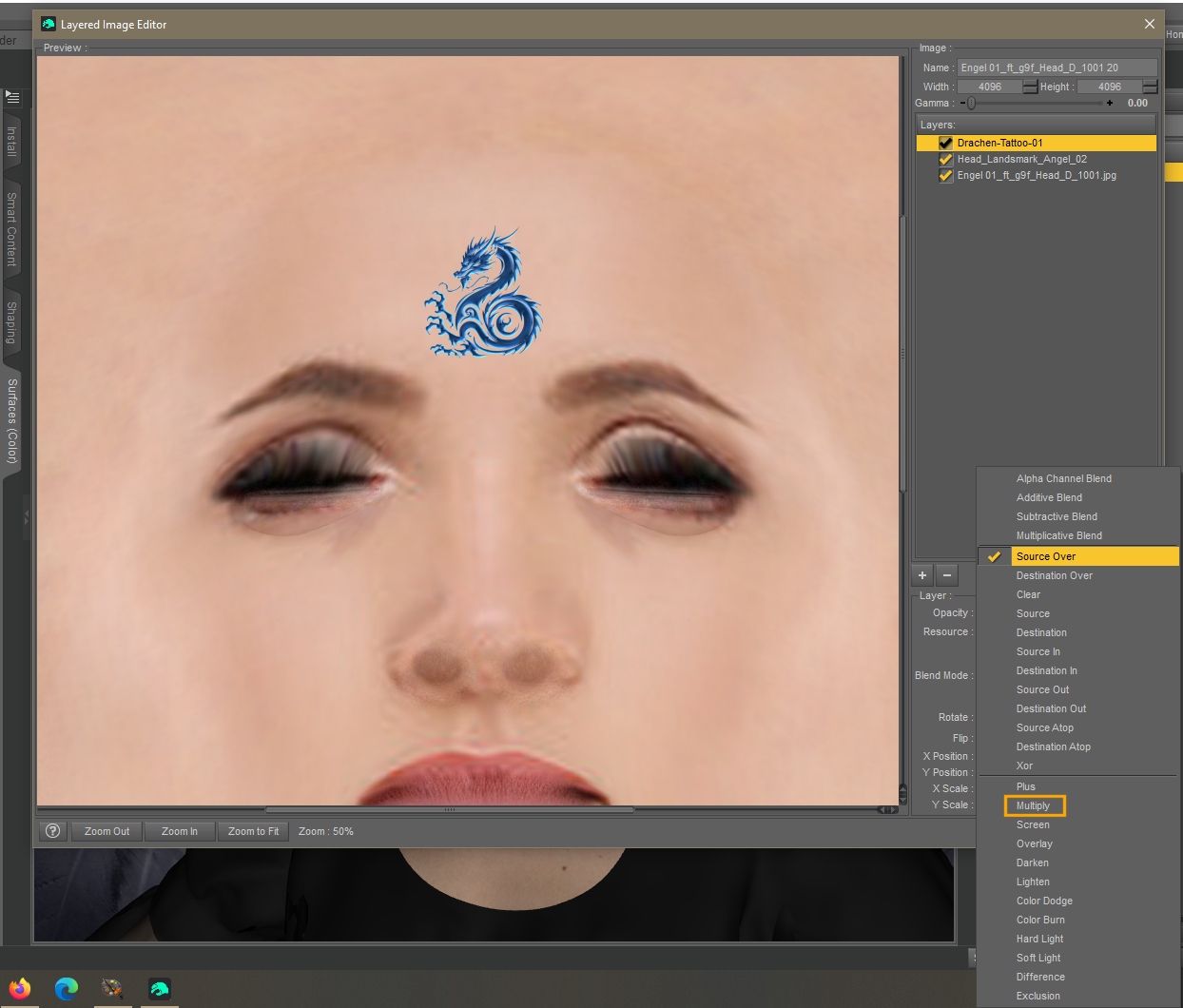1183x1008 pixels.
Task: Select the Drachen-Tattoo-01 layer row
Action: [x=1037, y=143]
